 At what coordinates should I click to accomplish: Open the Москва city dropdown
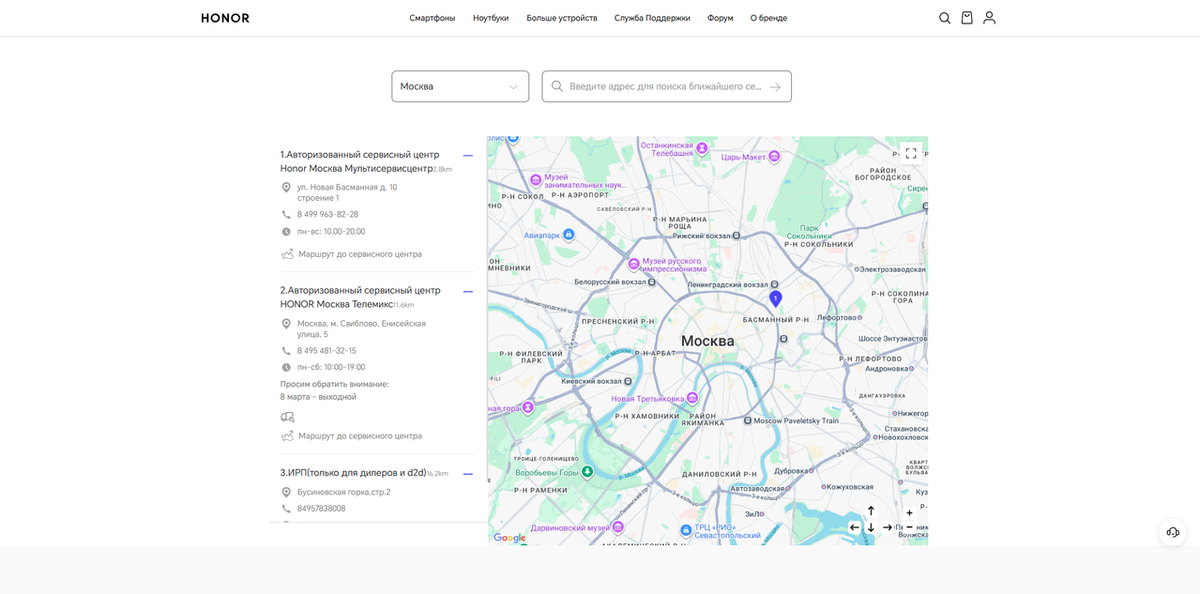[460, 86]
